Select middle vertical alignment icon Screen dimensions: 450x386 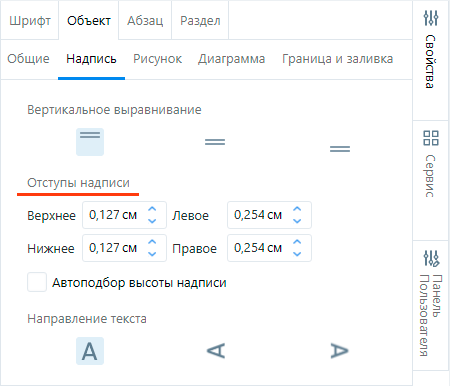[215, 142]
